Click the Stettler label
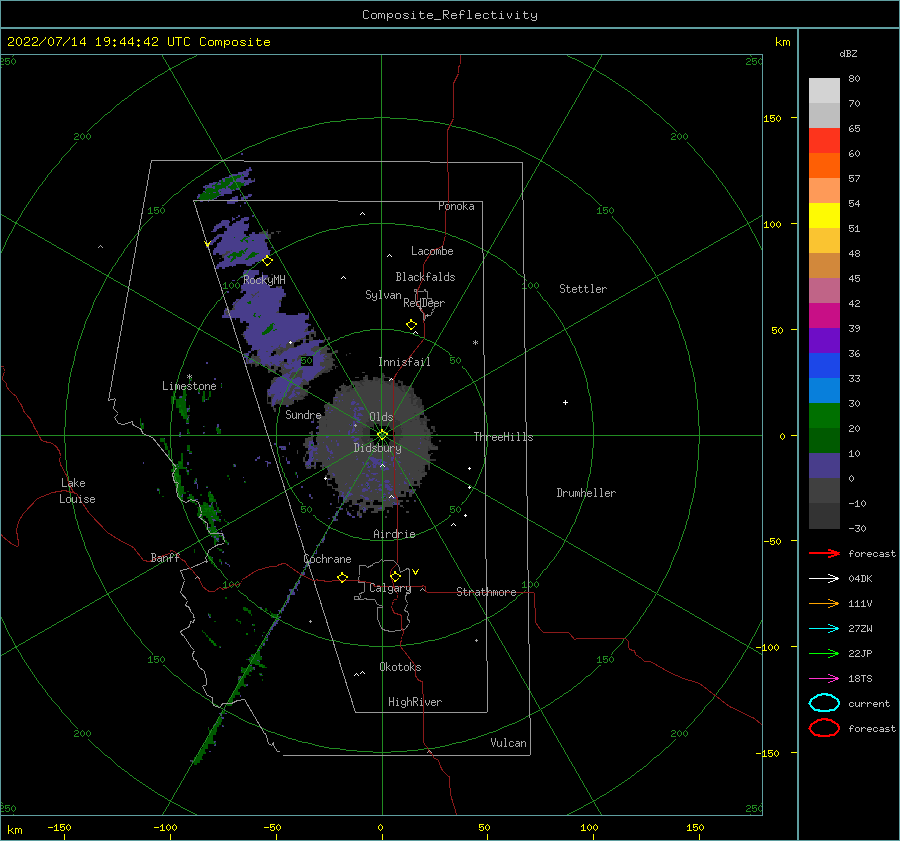This screenshot has height=841, width=900. click(x=583, y=289)
